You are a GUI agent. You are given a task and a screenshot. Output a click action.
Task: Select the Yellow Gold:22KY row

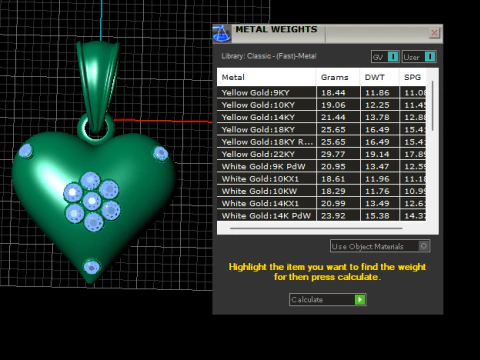[x=321, y=154]
